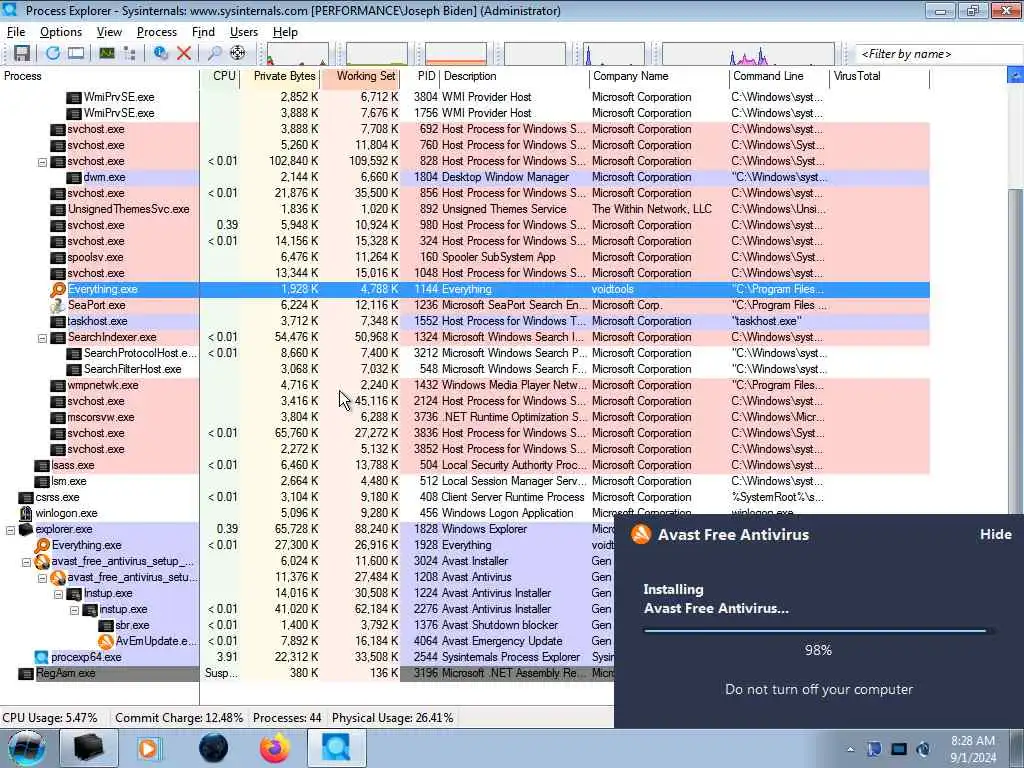The width and height of the screenshot is (1024, 768).
Task: Collapse the Instup.exe PID 1224 node
Action: 58,594
